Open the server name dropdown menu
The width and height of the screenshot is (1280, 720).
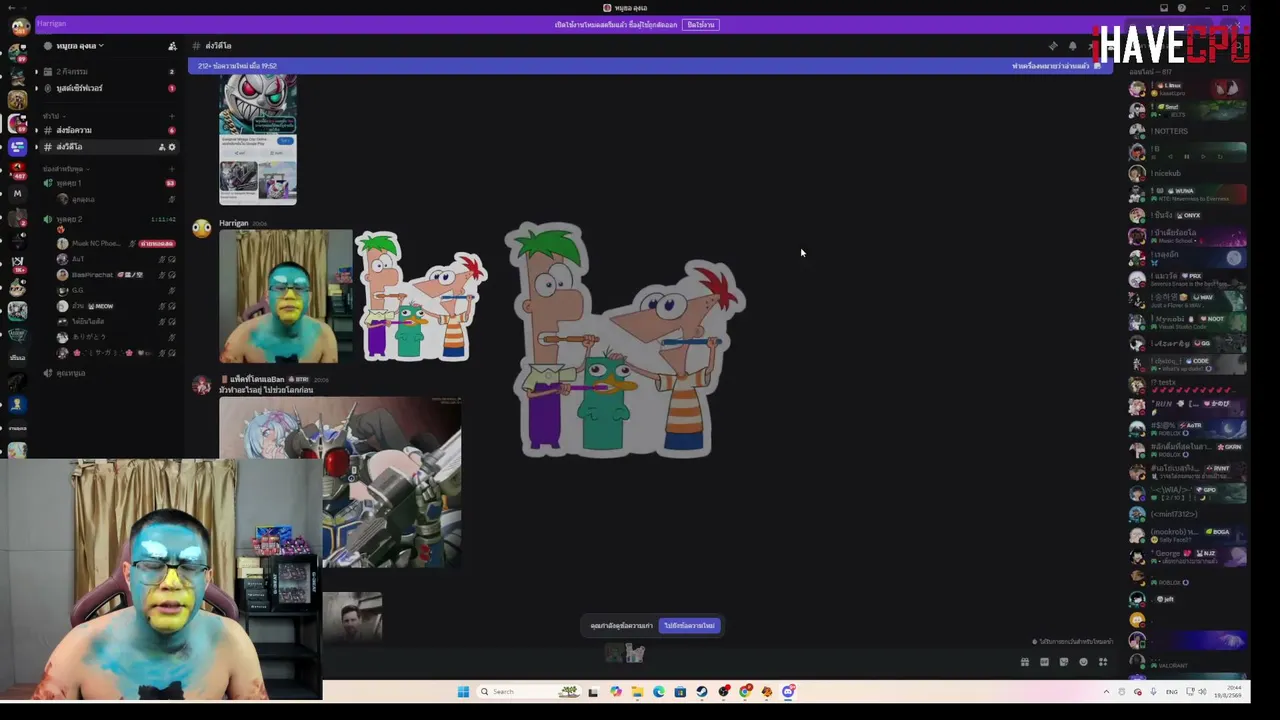(80, 46)
